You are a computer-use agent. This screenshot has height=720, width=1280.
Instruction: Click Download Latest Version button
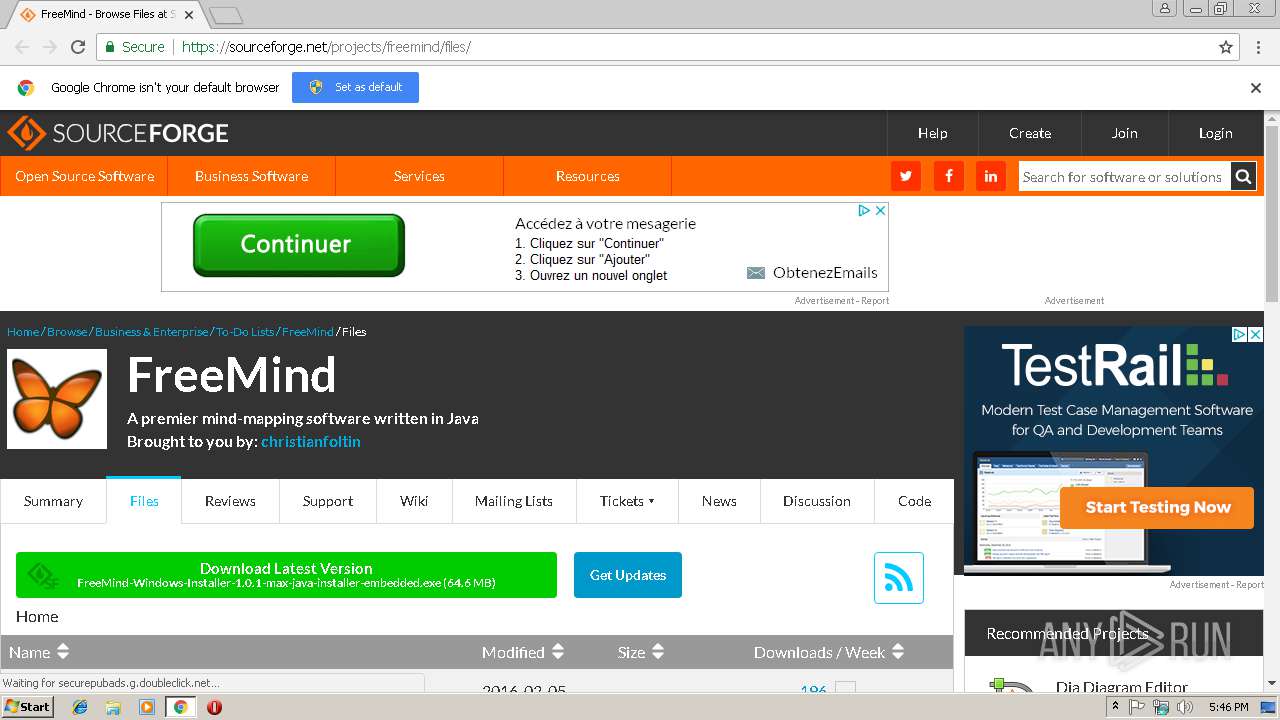pos(286,575)
